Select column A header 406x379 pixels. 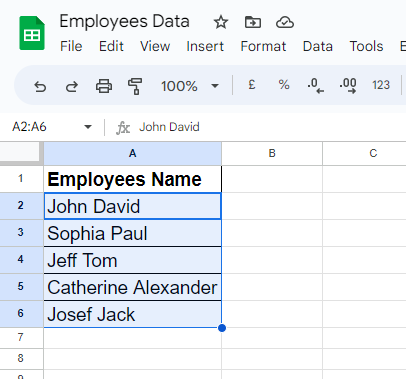(133, 153)
